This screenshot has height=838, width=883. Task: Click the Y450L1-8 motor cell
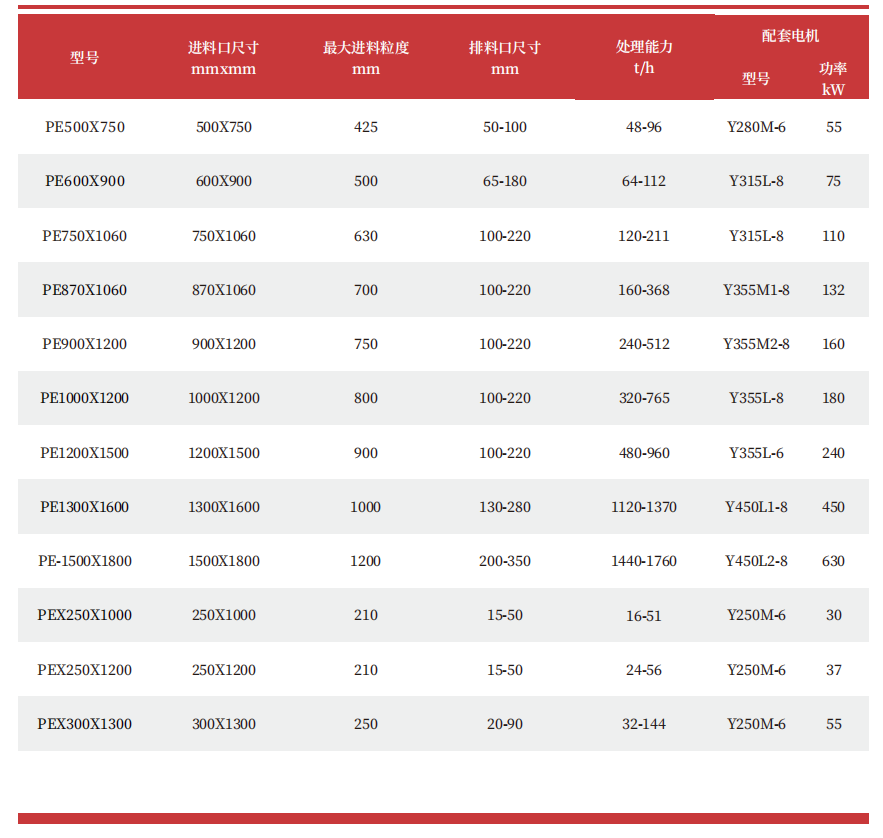click(756, 507)
